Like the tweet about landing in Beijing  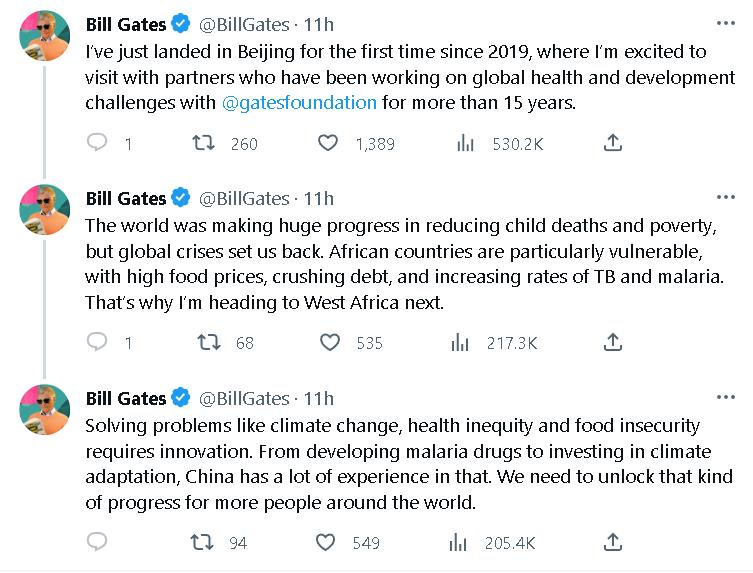tap(327, 143)
